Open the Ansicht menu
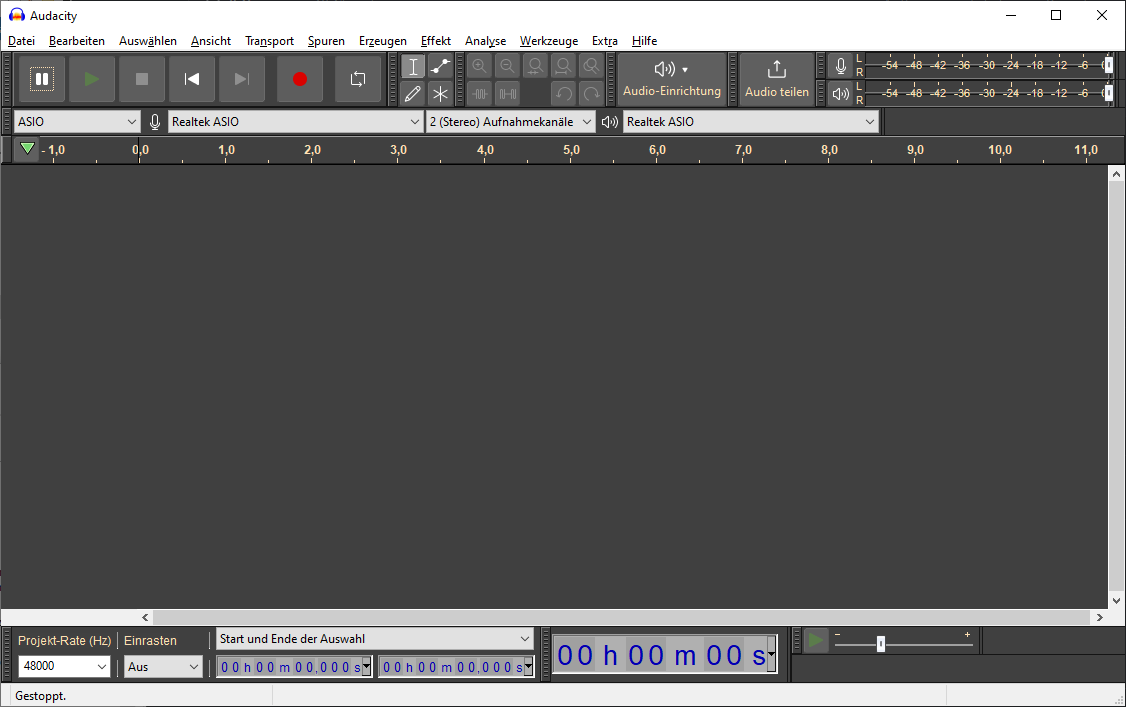 pos(211,41)
